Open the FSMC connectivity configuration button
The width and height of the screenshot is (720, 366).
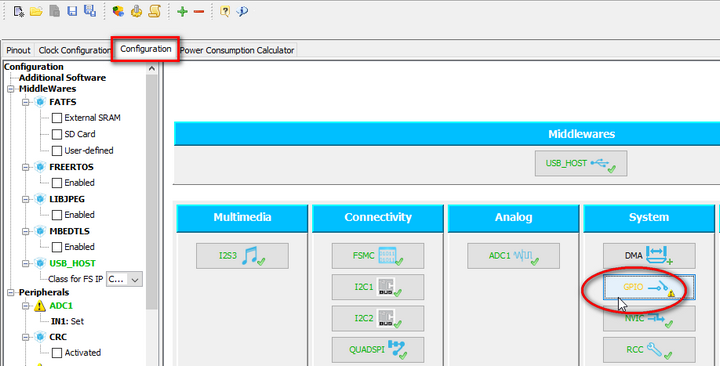point(378,256)
